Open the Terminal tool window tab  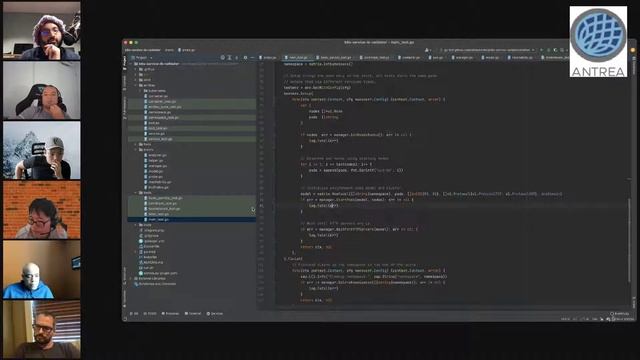(193, 313)
